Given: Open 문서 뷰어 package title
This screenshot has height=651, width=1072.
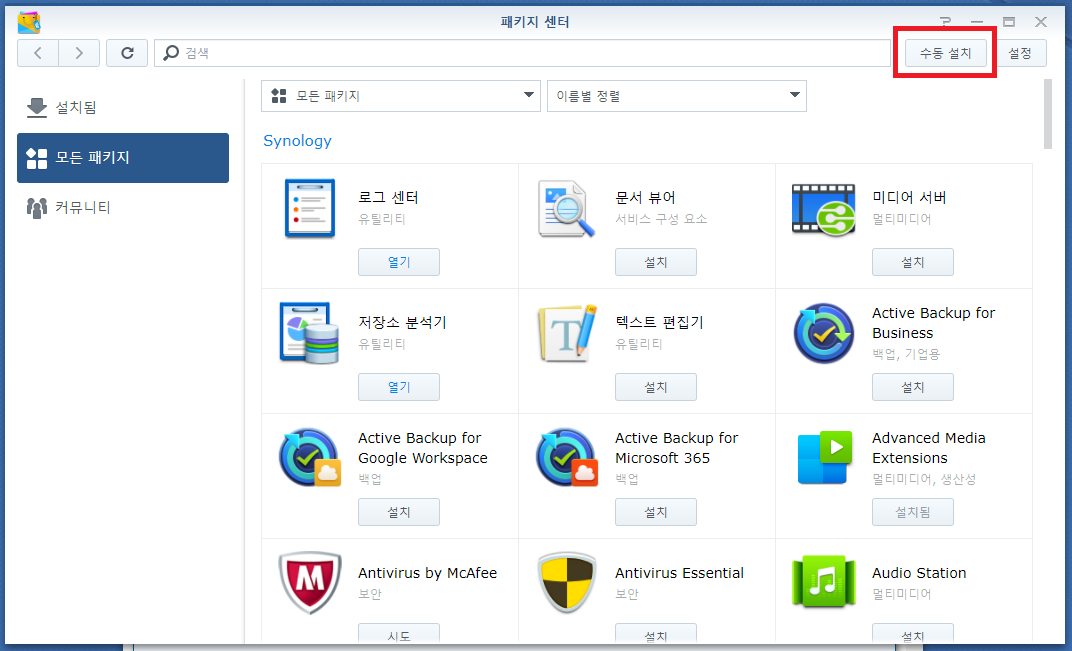Looking at the screenshot, I should (x=645, y=198).
